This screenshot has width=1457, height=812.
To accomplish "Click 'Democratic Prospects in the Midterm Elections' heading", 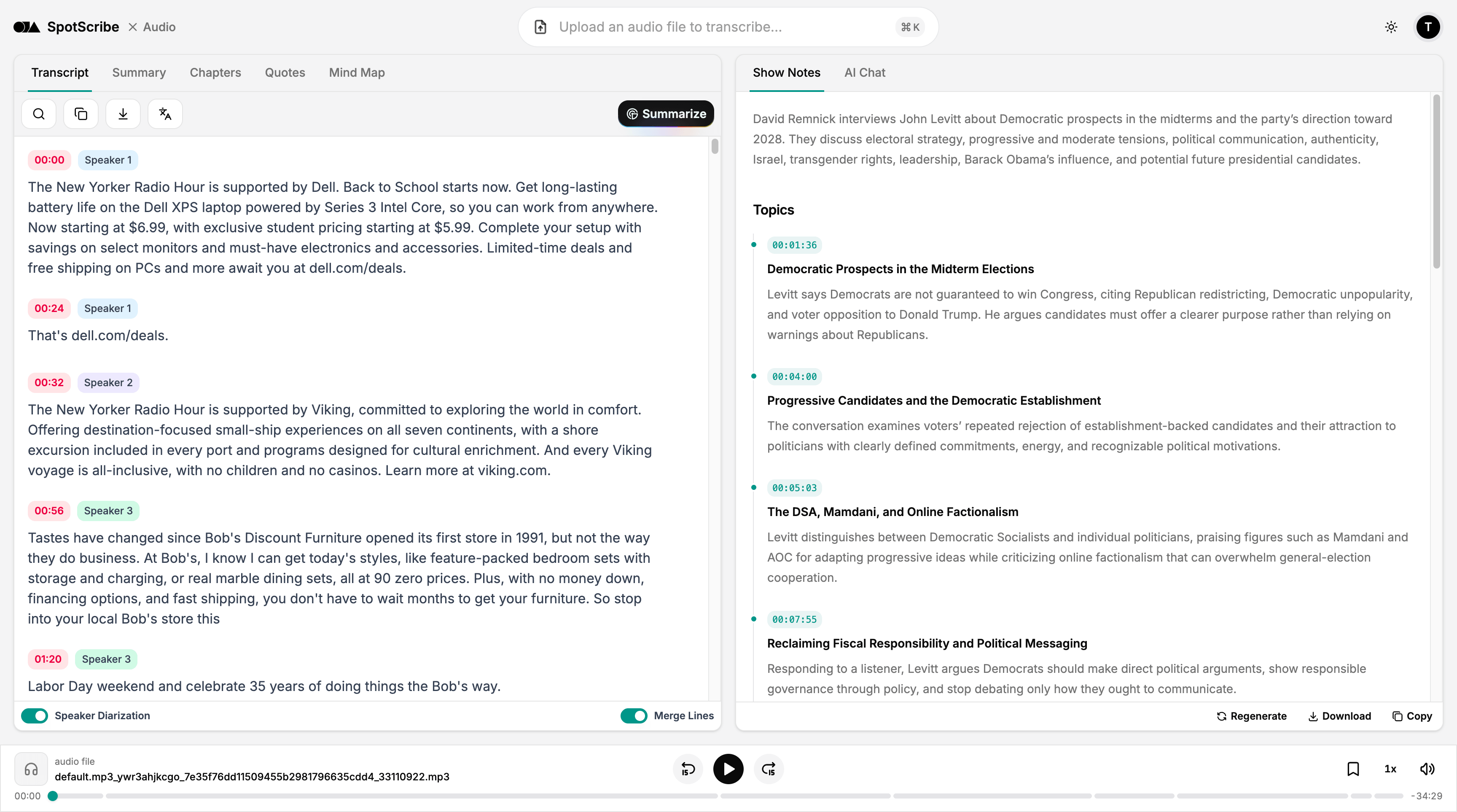I will click(900, 269).
